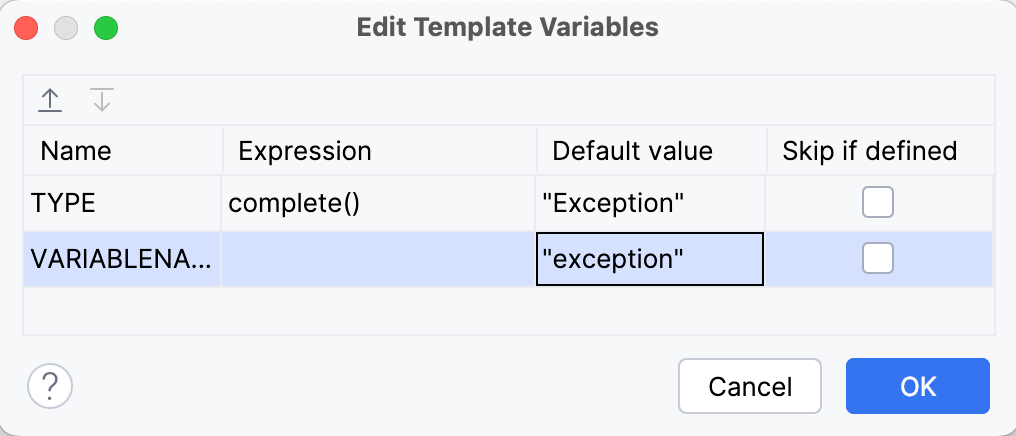
Task: Open the empty Expression cell for VARIABLENAME
Action: point(378,259)
